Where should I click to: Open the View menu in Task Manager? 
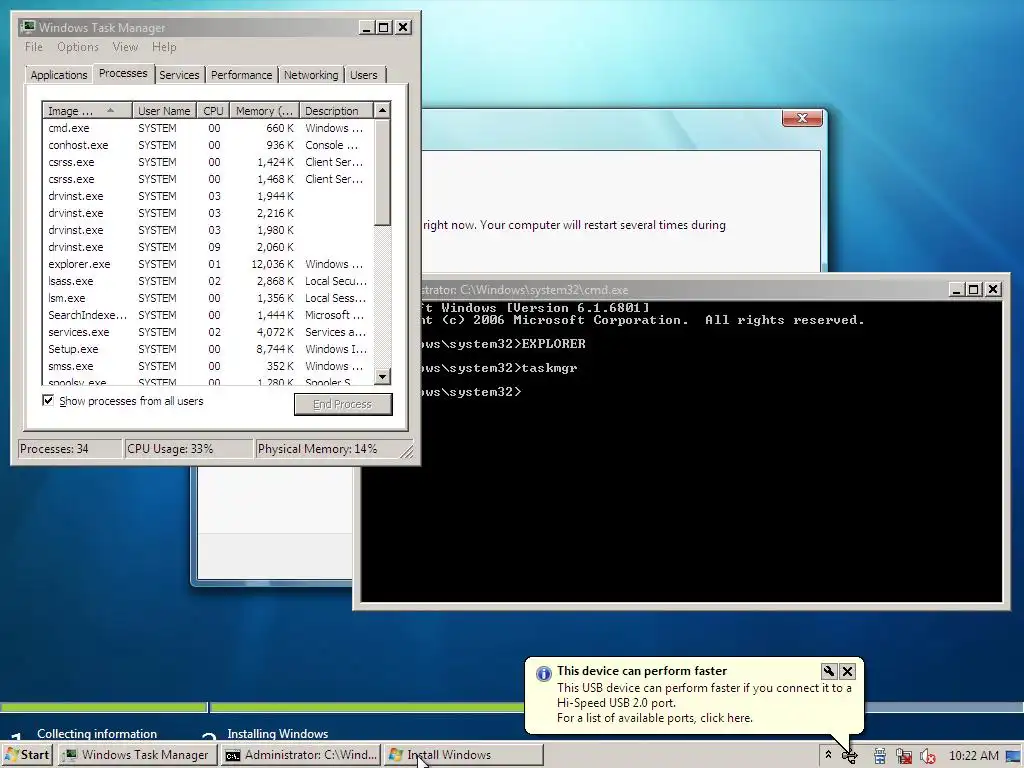[125, 47]
